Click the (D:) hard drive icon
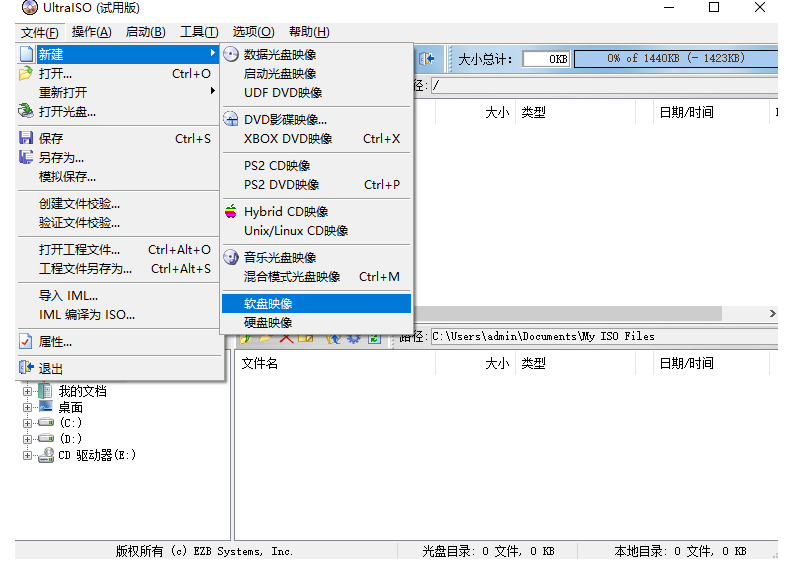 click(46, 438)
